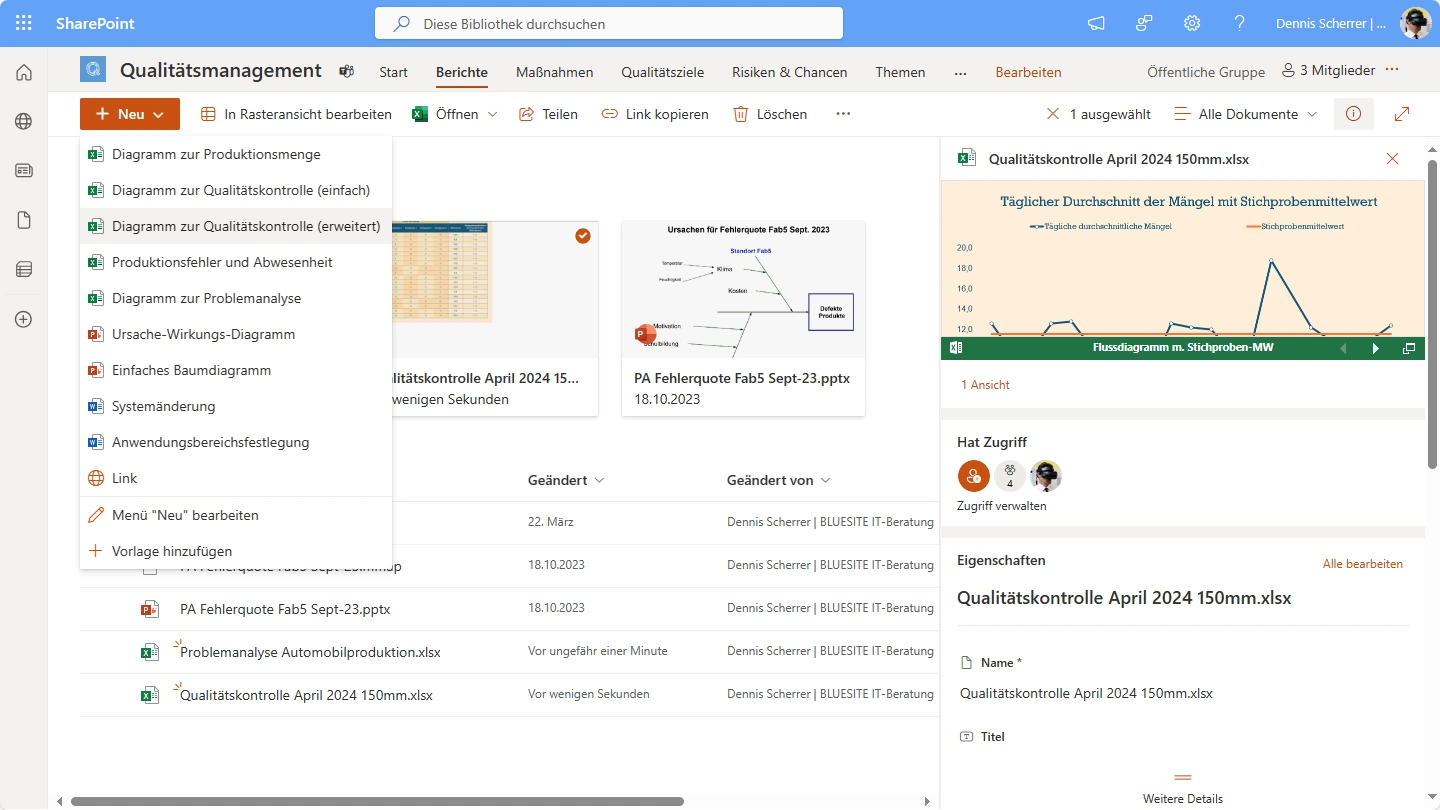Clear the selection X next to 1 ausgewählt

click(x=1052, y=114)
